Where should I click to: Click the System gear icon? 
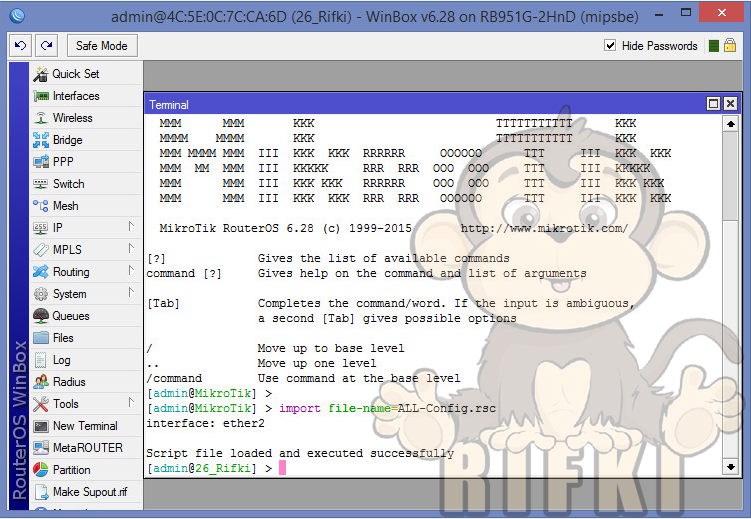tap(41, 294)
